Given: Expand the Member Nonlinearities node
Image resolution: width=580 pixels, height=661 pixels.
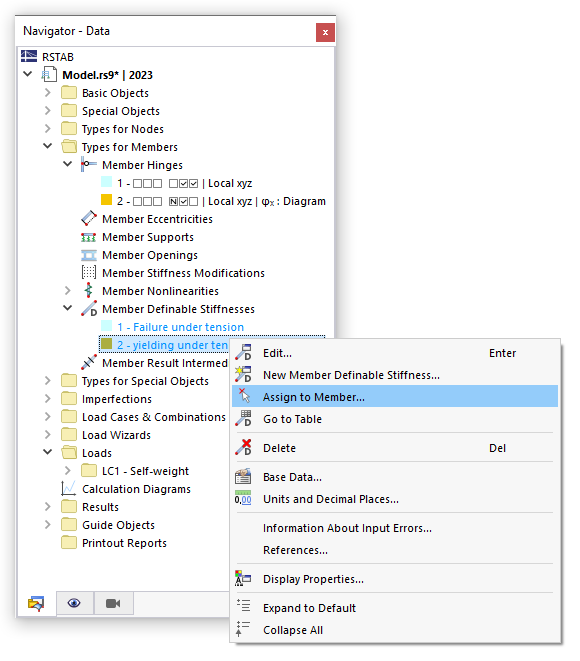Looking at the screenshot, I should (67, 290).
